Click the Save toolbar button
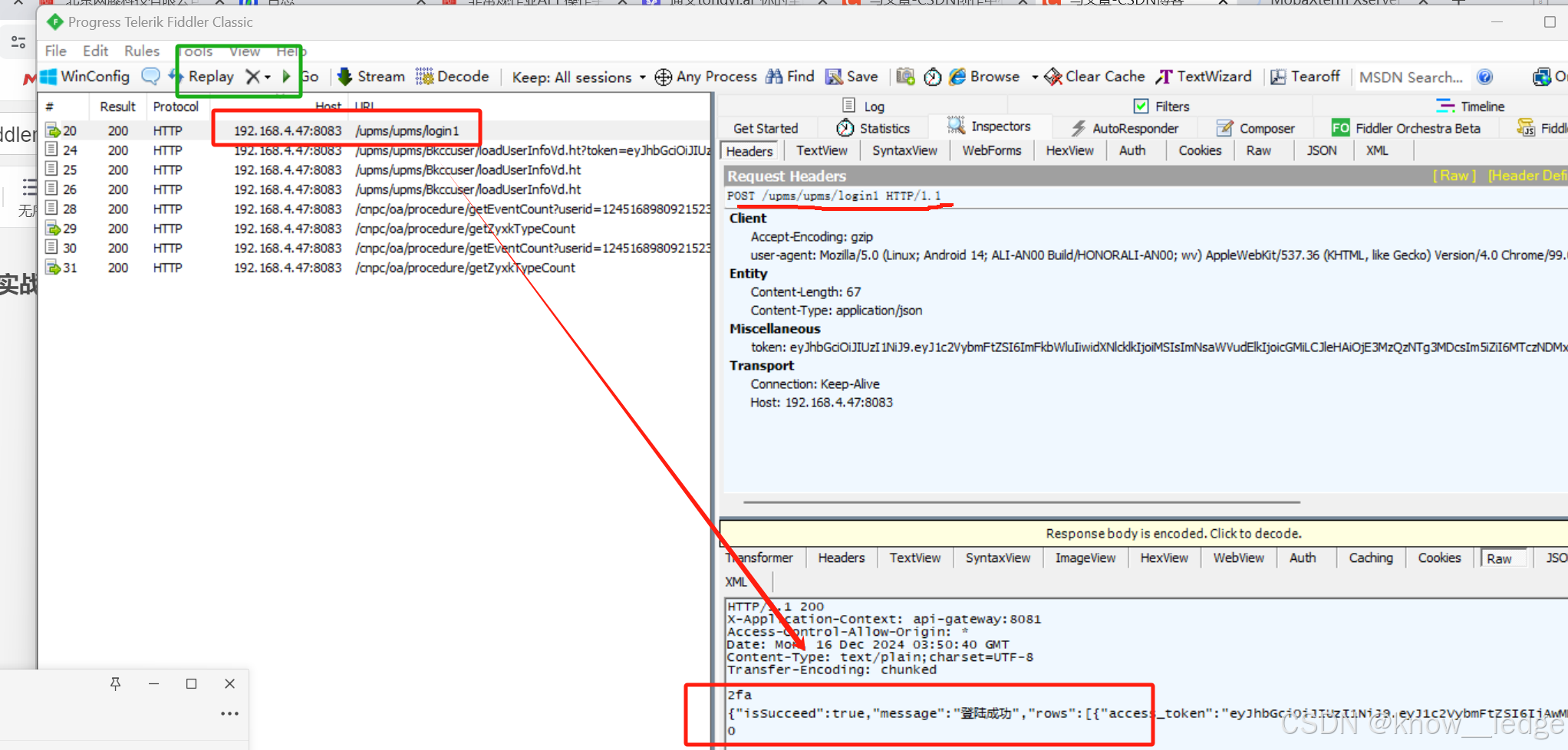The image size is (1568, 750). [852, 77]
